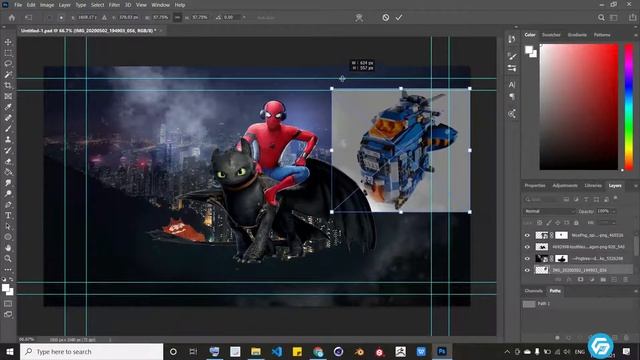
Task: Select the Pen tool
Action: click(8, 204)
